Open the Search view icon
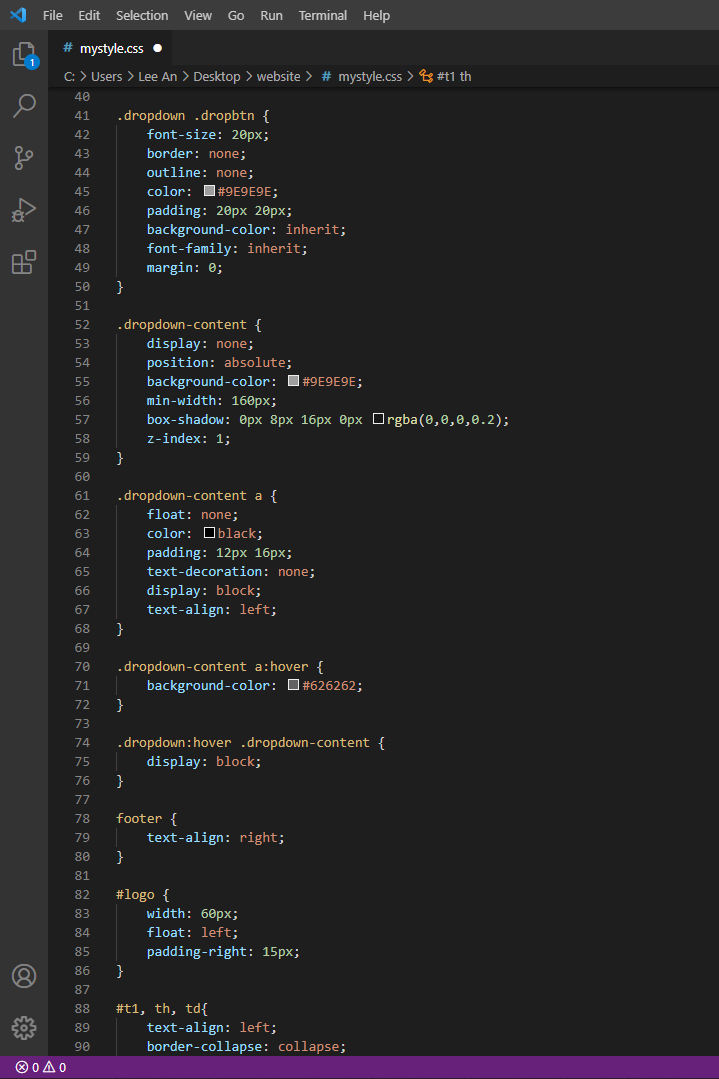 pyautogui.click(x=24, y=106)
